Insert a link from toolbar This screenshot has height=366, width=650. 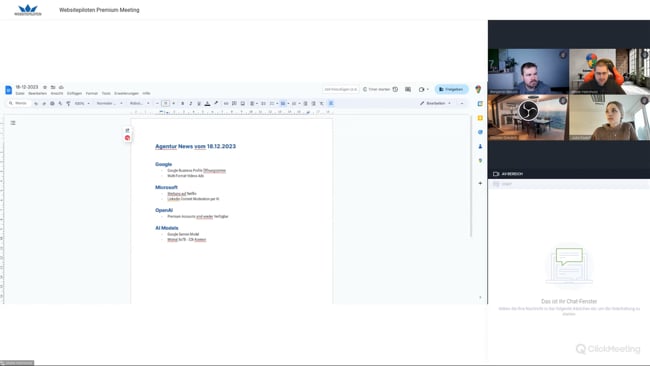click(x=226, y=103)
